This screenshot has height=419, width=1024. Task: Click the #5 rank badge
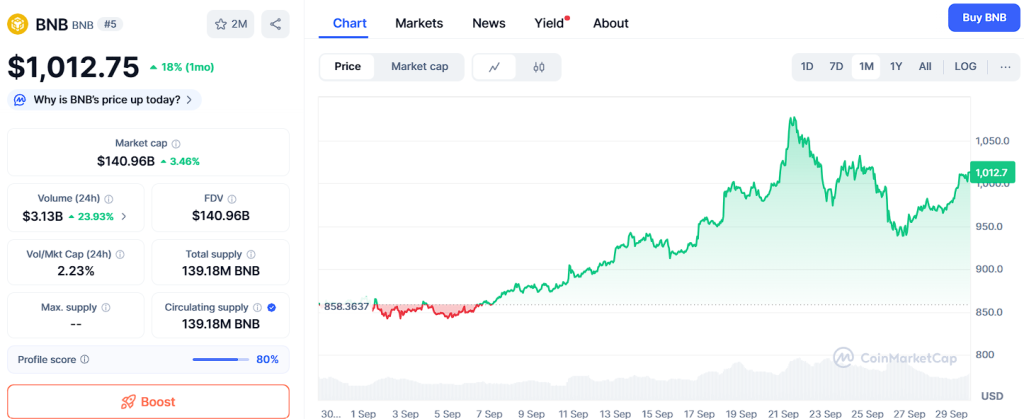coord(110,24)
